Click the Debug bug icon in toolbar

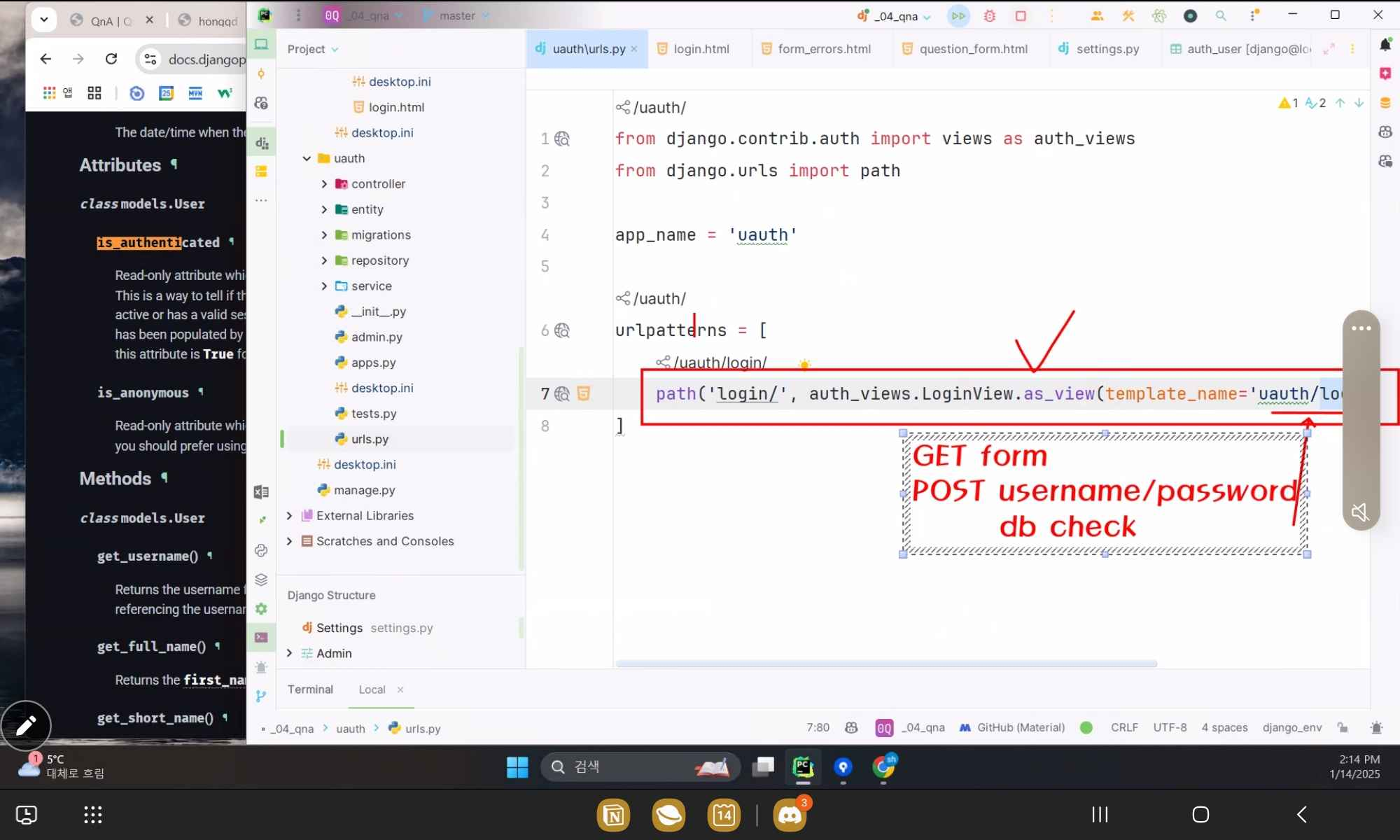[x=990, y=15]
